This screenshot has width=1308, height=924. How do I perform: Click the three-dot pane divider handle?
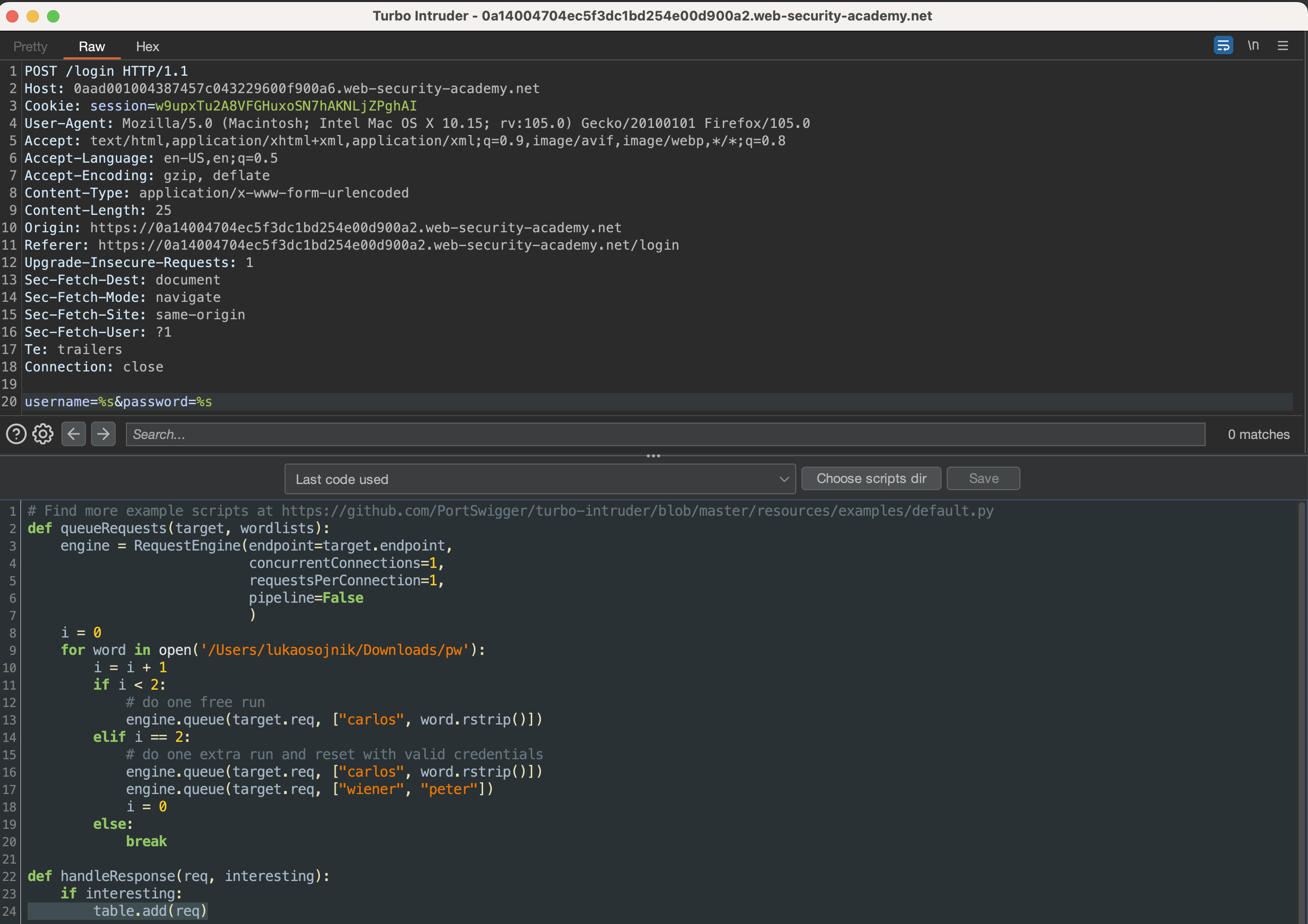653,456
